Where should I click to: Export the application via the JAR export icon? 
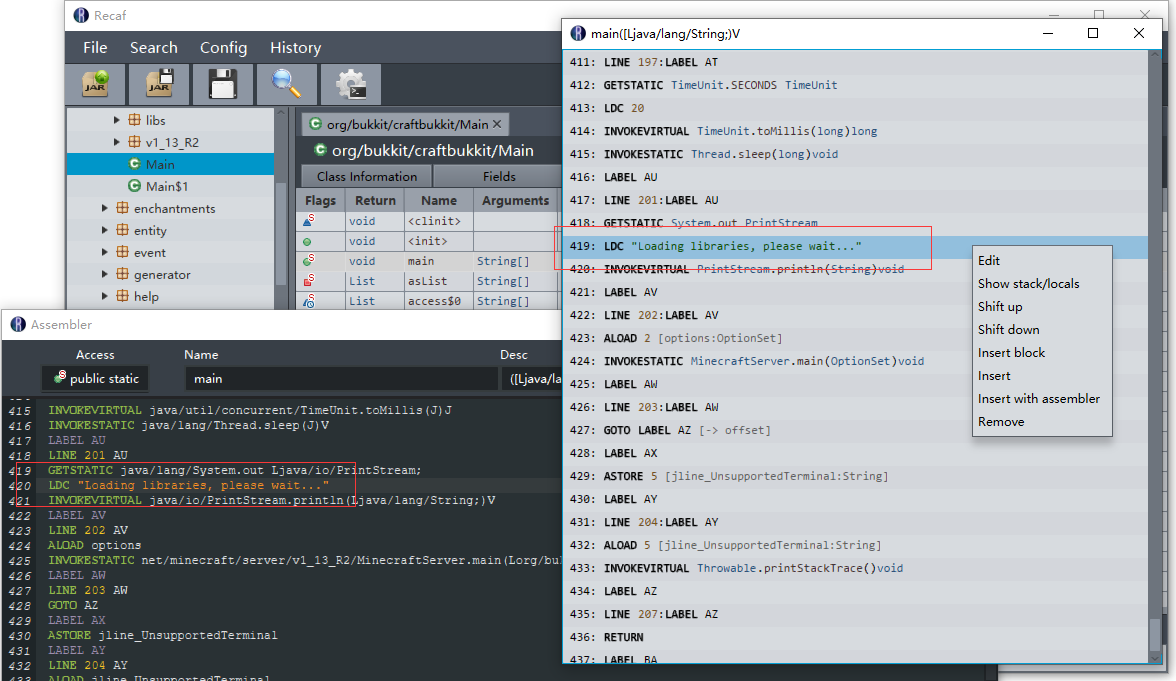(x=160, y=84)
